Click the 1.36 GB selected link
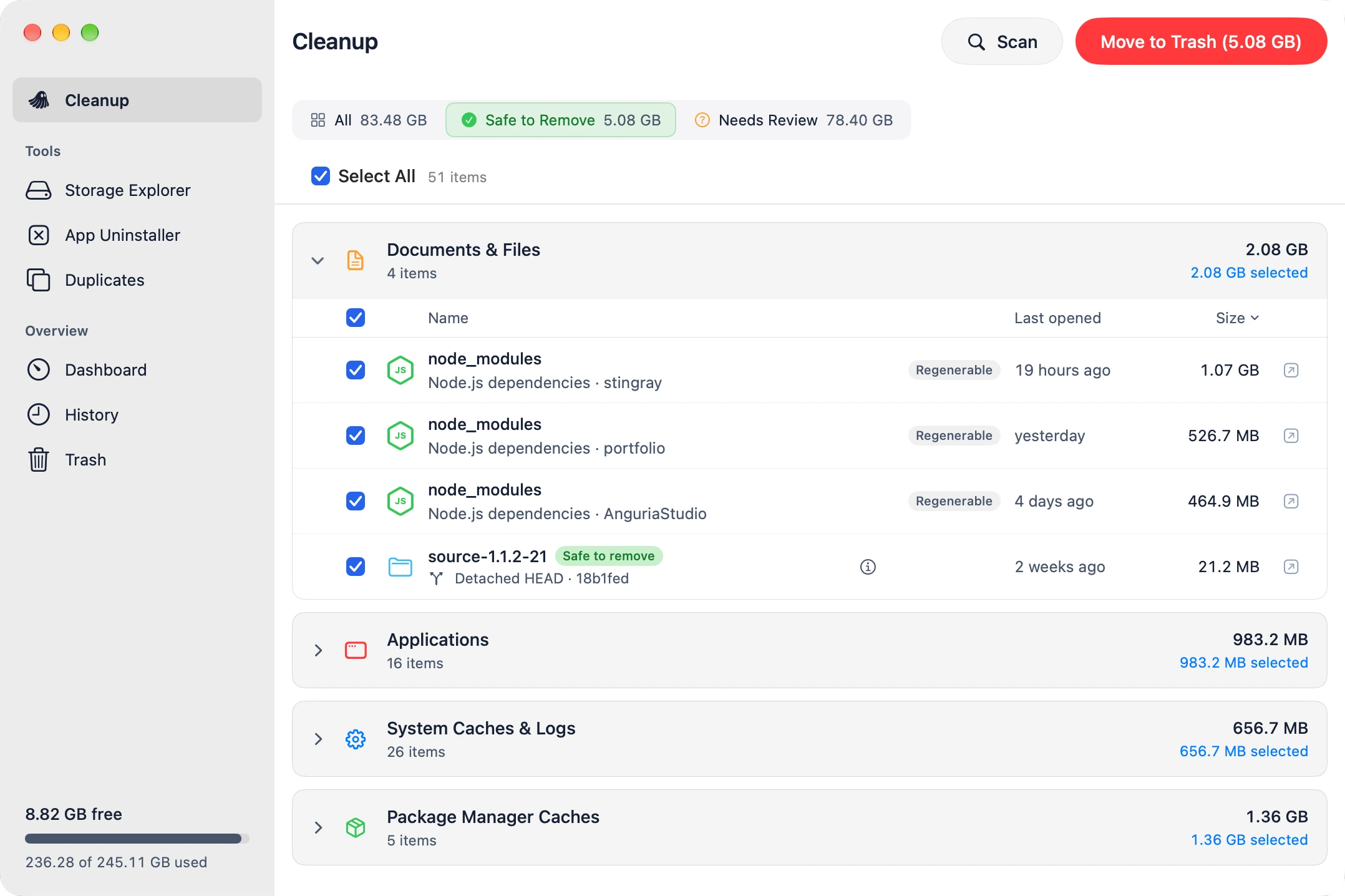1345x896 pixels. [x=1249, y=840]
